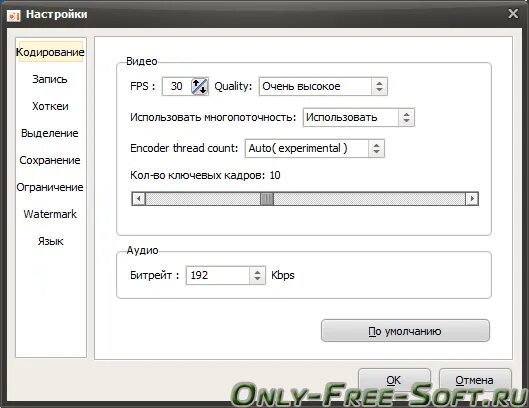This screenshot has width=529, height=408.
Task: Click the По умолчанию button
Action: pyautogui.click(x=405, y=331)
